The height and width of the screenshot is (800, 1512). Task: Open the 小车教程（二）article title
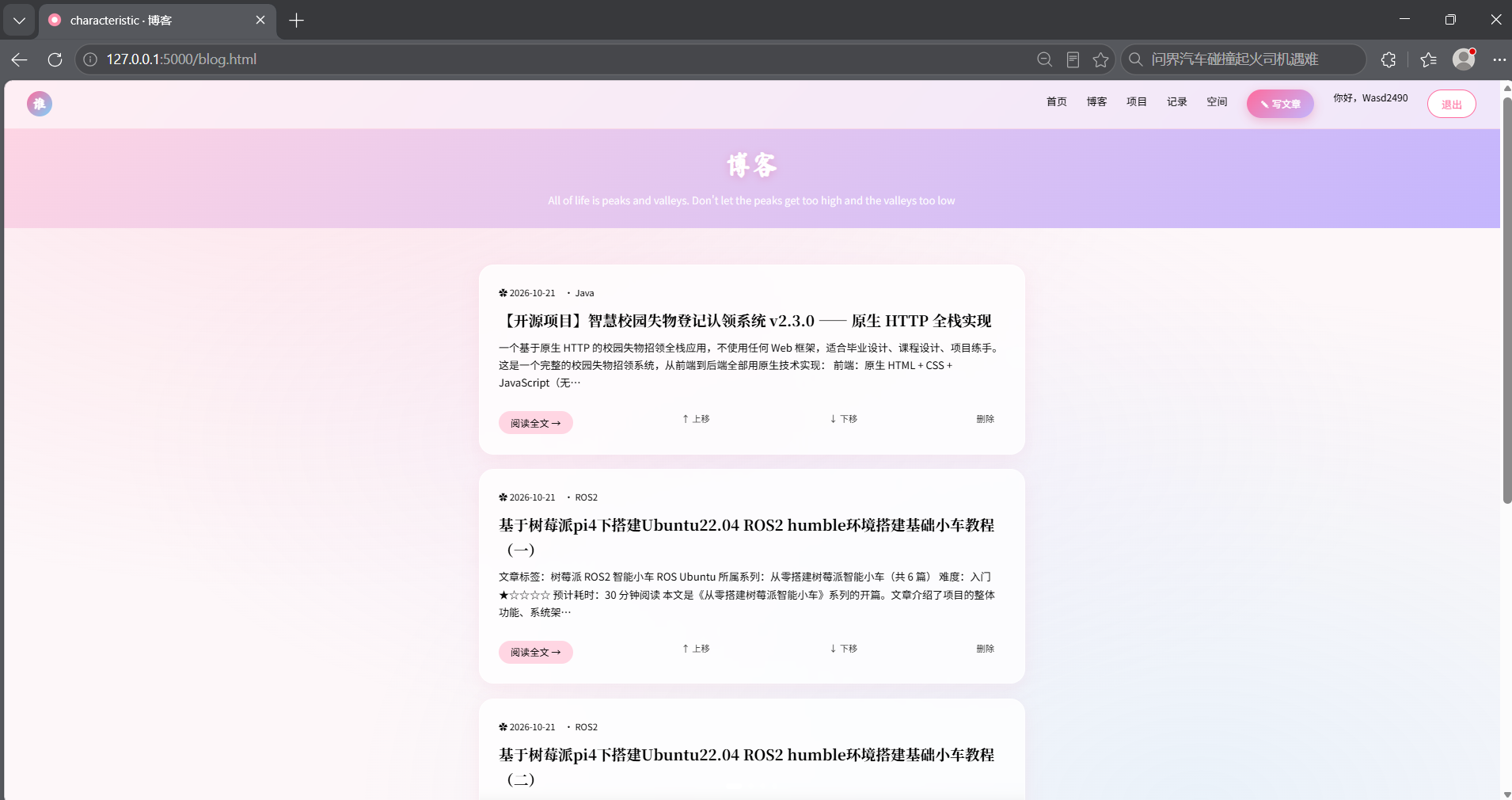point(747,767)
